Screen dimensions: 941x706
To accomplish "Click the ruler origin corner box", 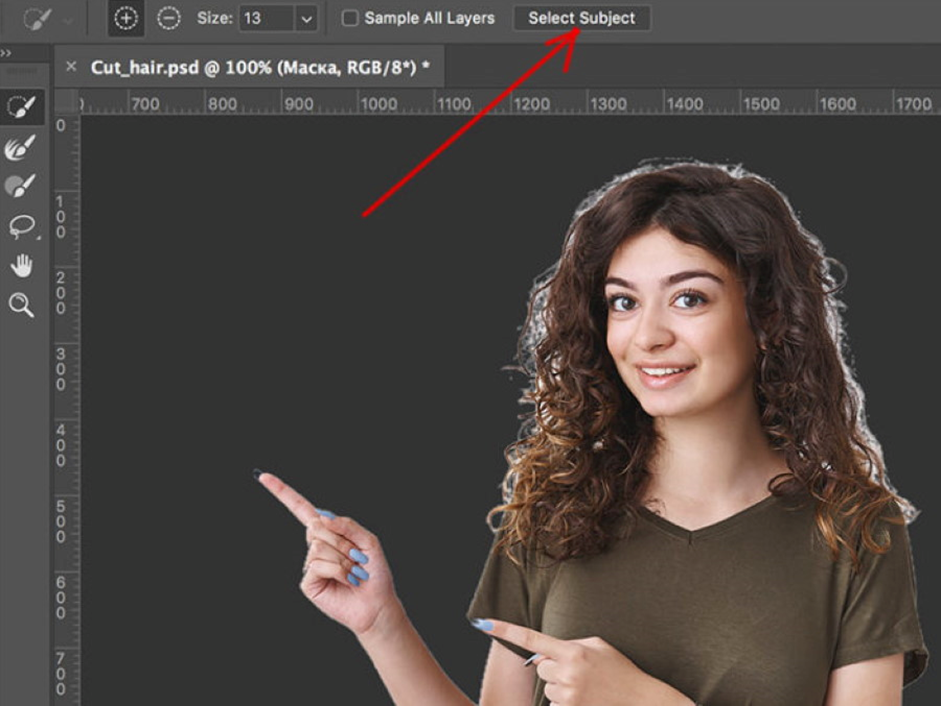I will coord(67,101).
